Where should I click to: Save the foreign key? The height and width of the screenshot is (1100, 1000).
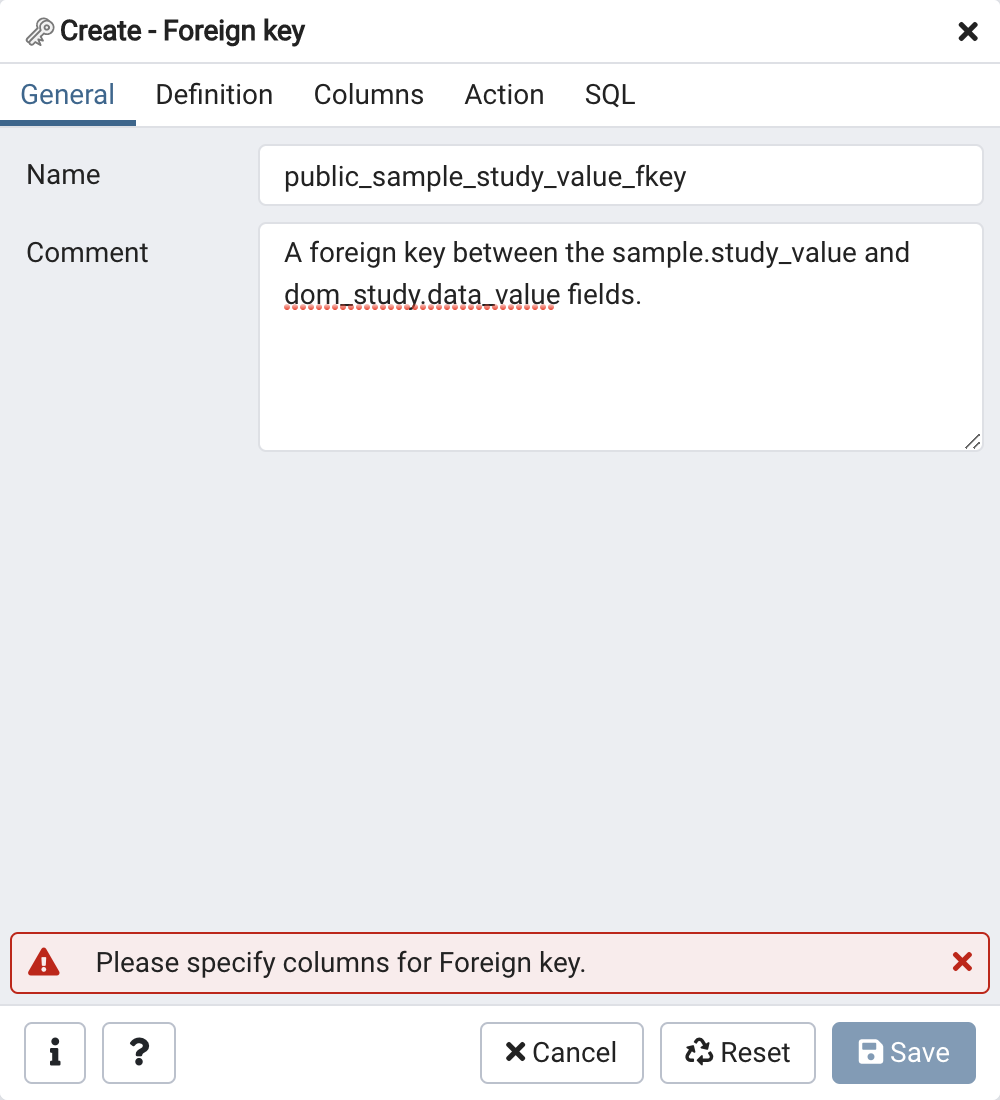[904, 1052]
